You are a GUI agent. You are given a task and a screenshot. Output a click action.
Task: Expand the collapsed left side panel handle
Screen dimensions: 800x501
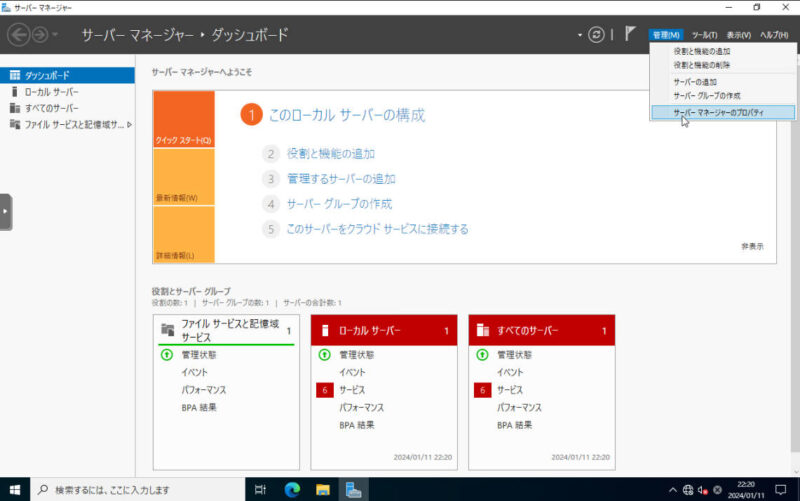pos(6,212)
